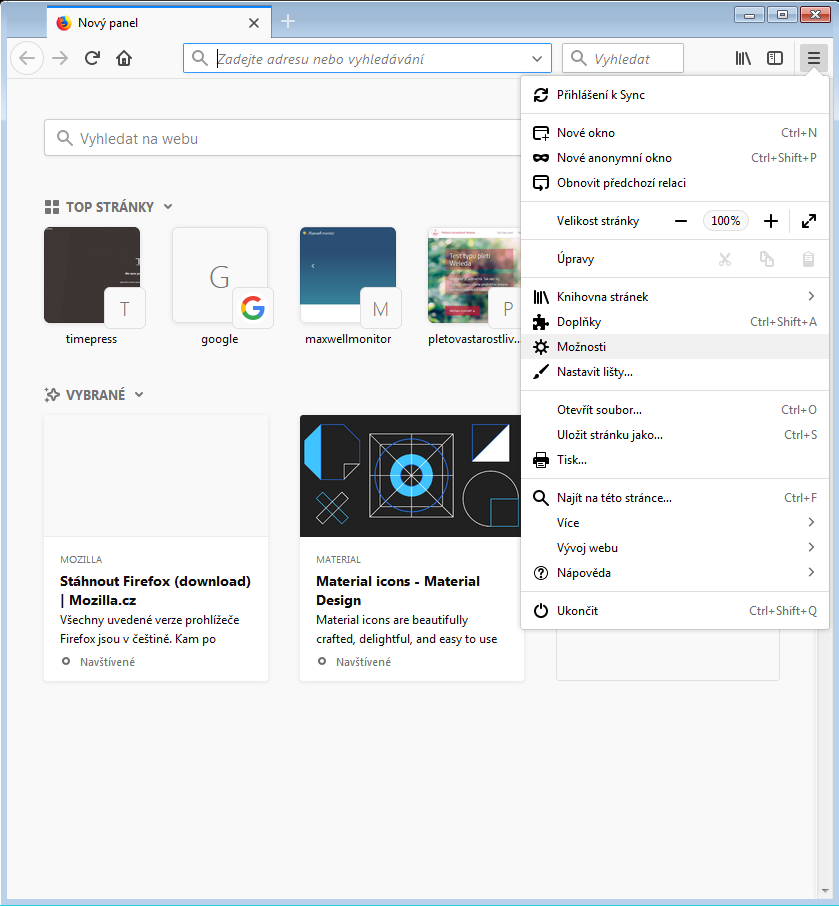Open Možnosti from the menu
This screenshot has width=839, height=906.
tap(581, 347)
